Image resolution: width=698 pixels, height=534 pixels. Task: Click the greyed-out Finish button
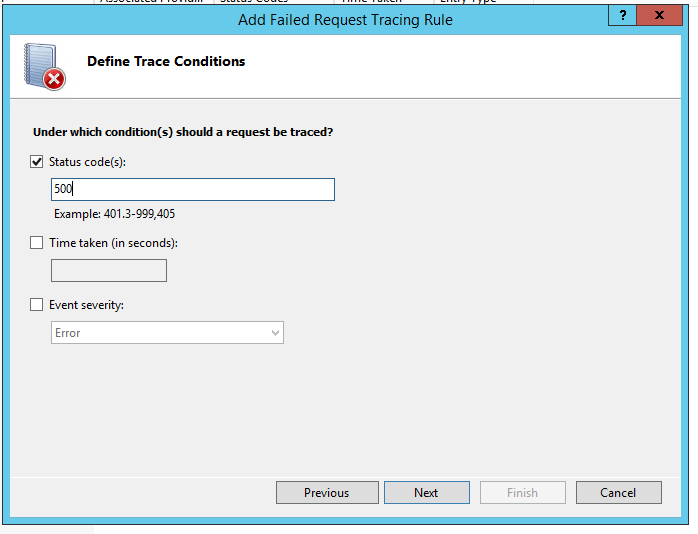click(523, 493)
